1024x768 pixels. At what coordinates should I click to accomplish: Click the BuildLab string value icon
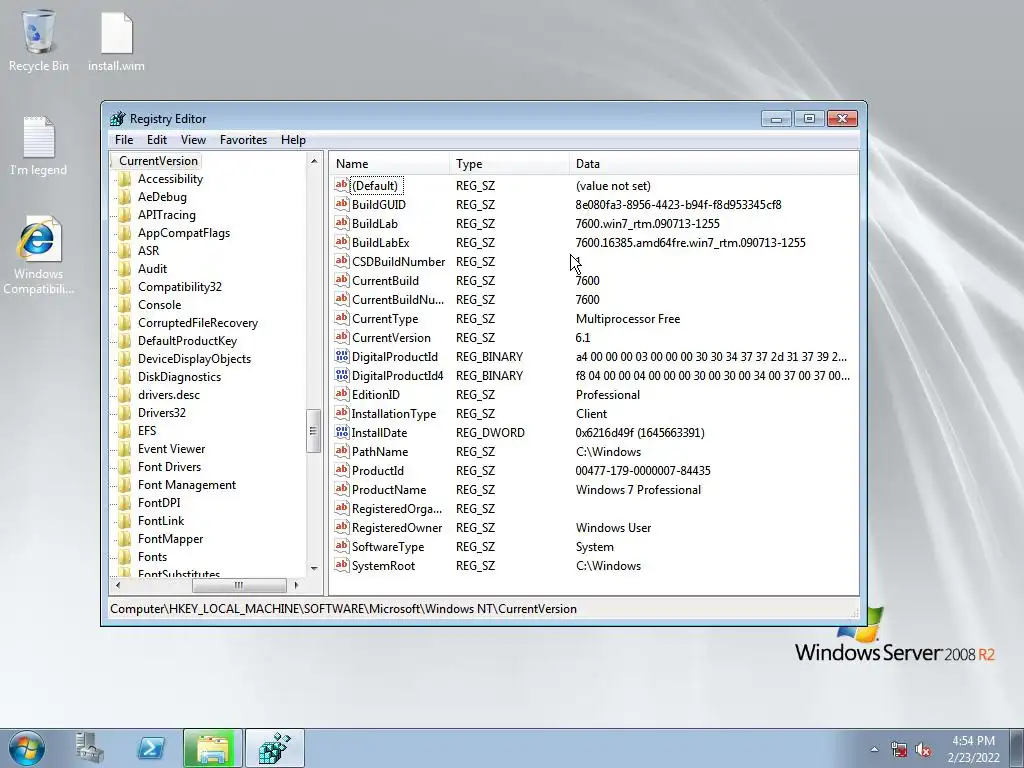(342, 223)
